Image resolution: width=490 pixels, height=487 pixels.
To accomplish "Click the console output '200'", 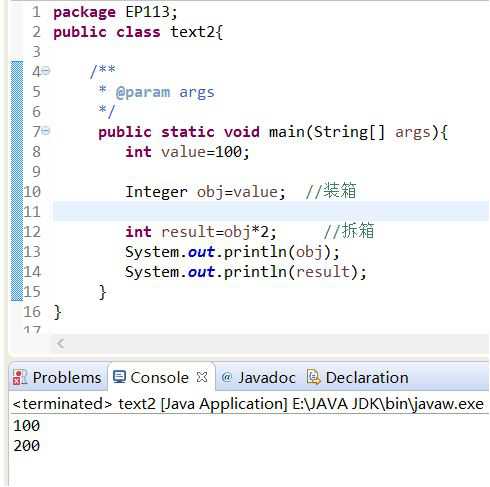I will pos(27,446).
